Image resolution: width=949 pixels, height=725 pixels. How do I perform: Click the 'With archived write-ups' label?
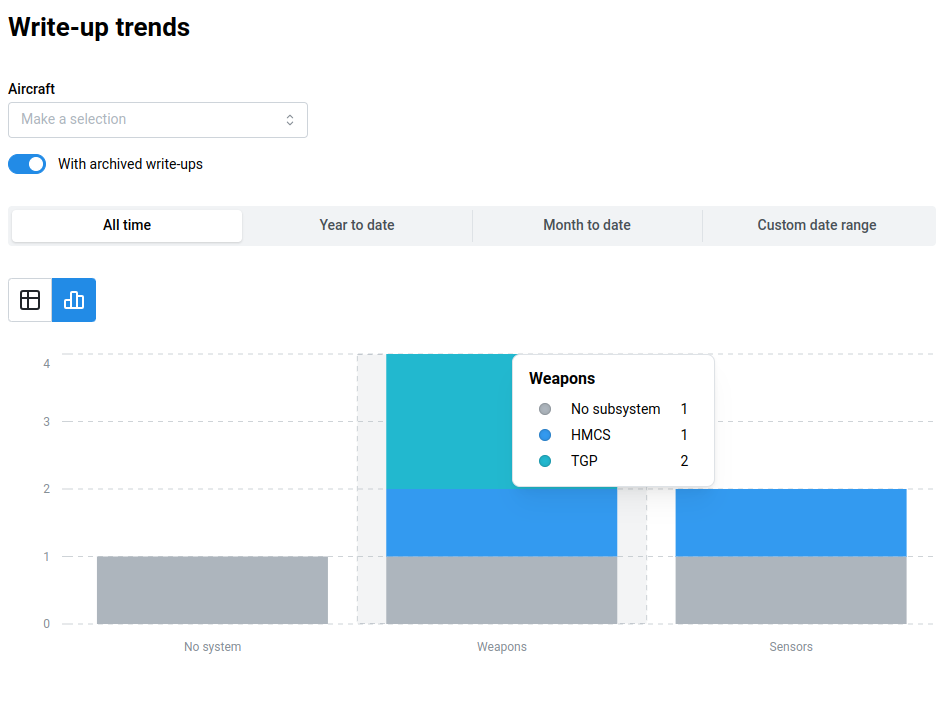point(130,164)
